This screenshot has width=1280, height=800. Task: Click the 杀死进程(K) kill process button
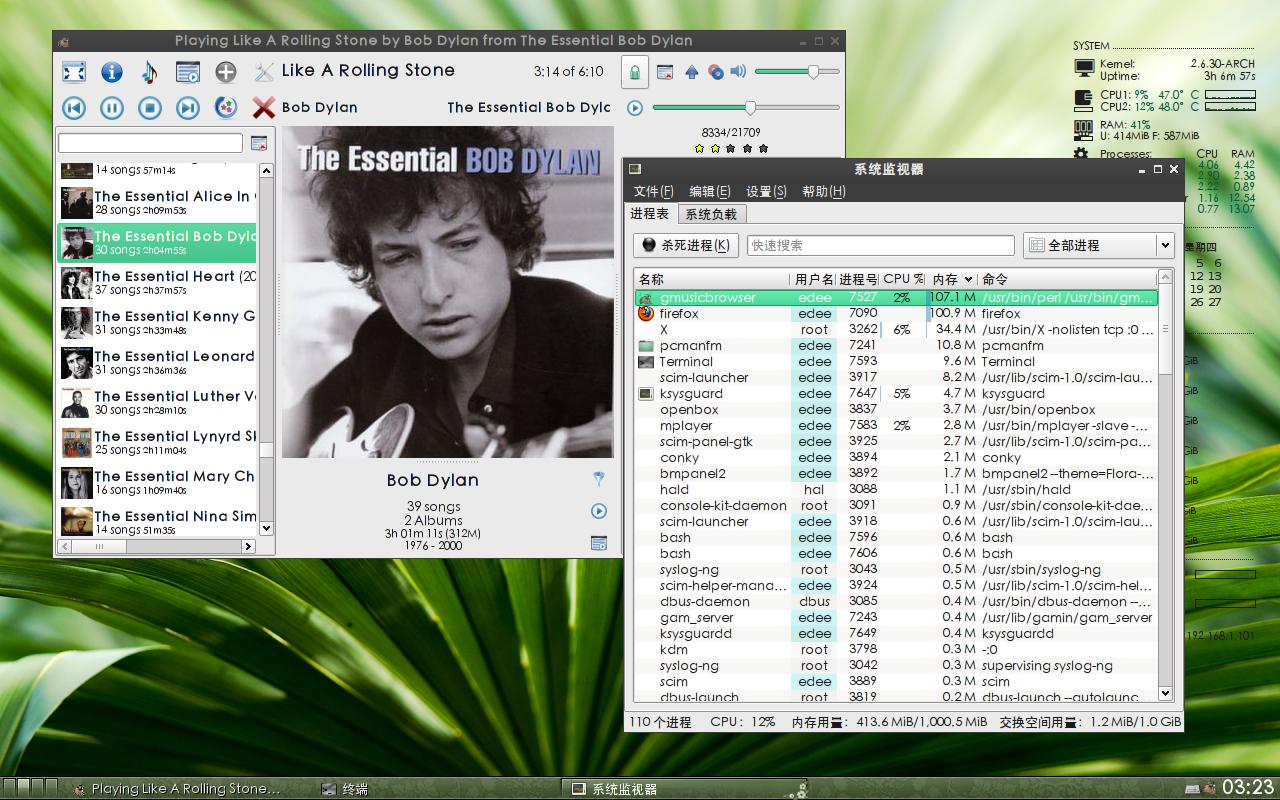[686, 245]
